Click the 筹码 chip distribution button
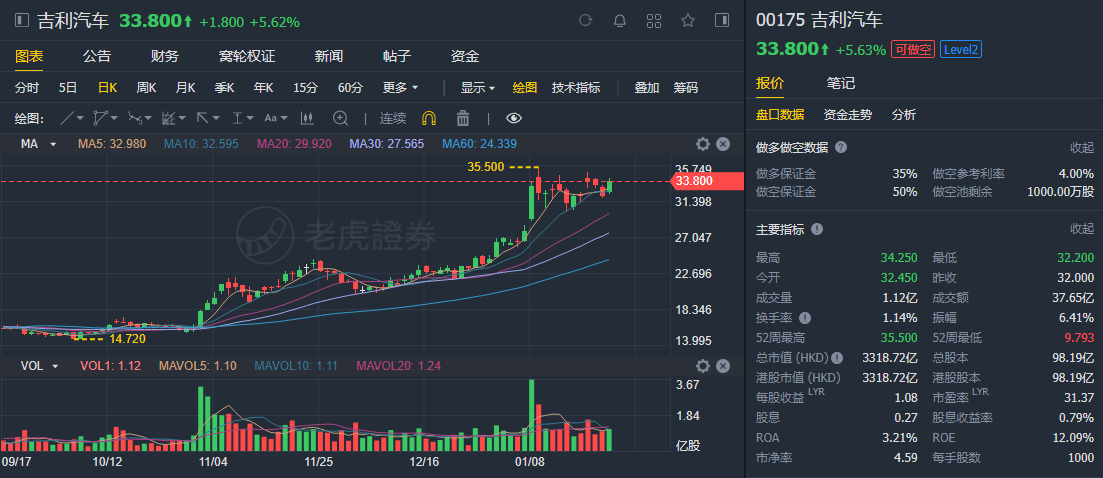1103x478 pixels. click(x=686, y=88)
